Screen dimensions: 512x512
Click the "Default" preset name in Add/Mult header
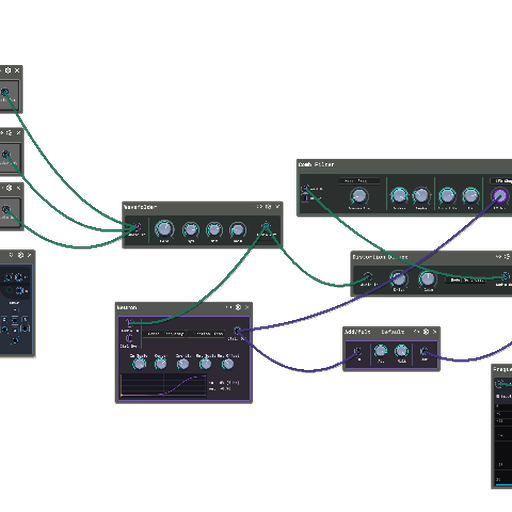(393, 332)
